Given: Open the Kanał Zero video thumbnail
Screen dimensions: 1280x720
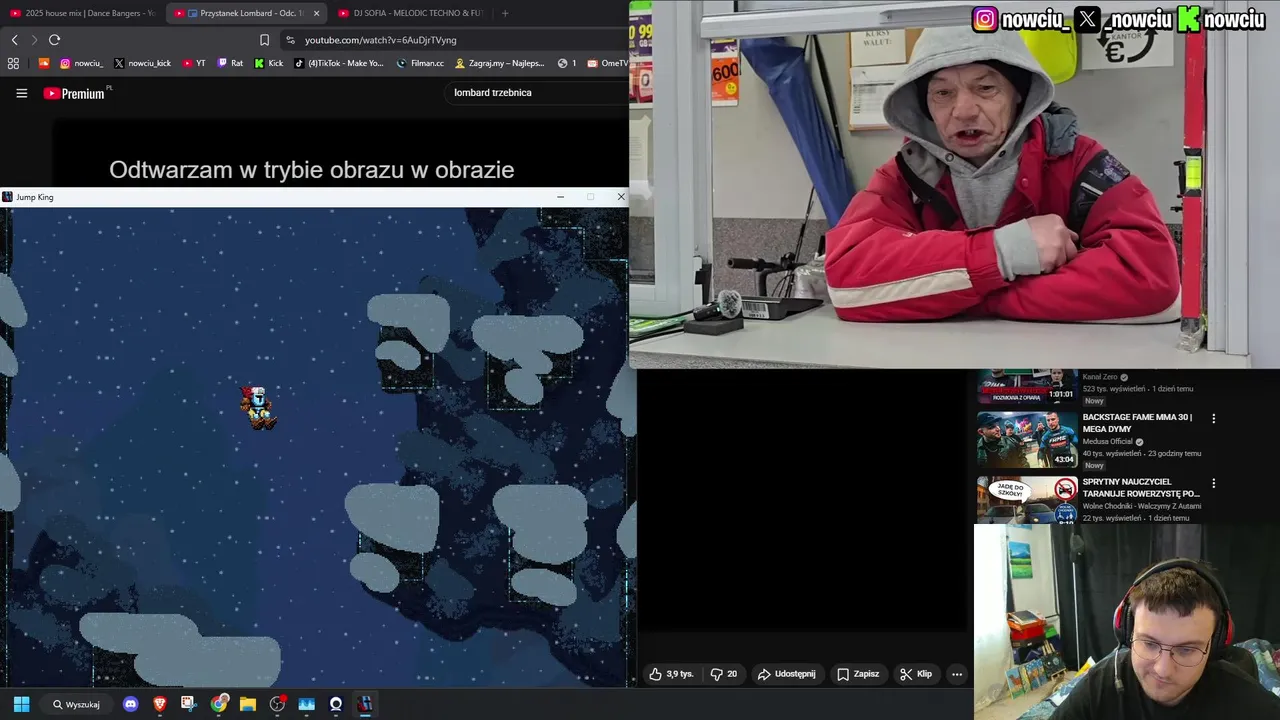Looking at the screenshot, I should (x=1027, y=387).
